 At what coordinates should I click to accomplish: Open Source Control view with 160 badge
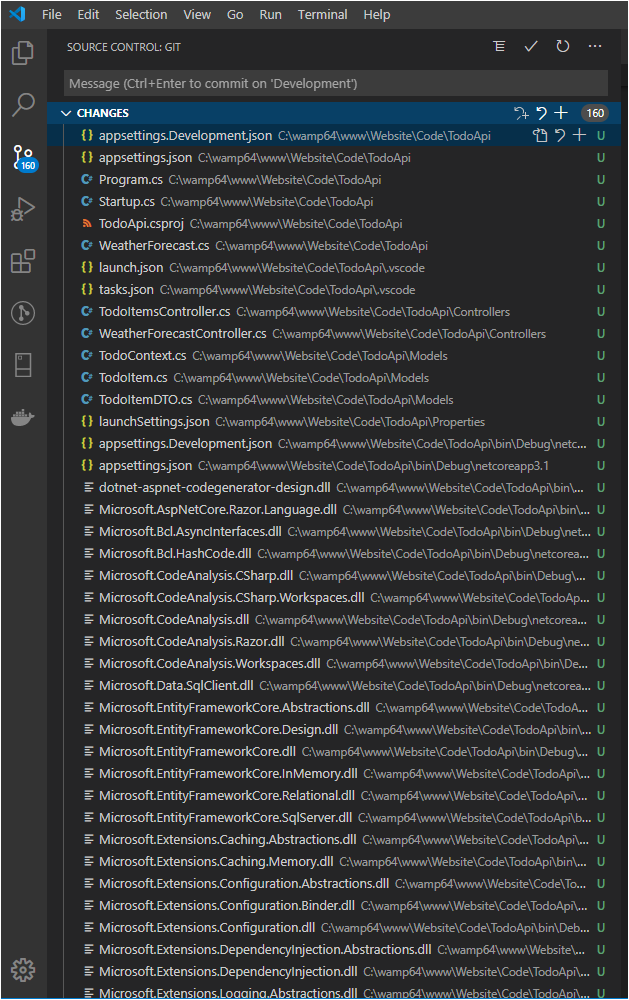[24, 157]
